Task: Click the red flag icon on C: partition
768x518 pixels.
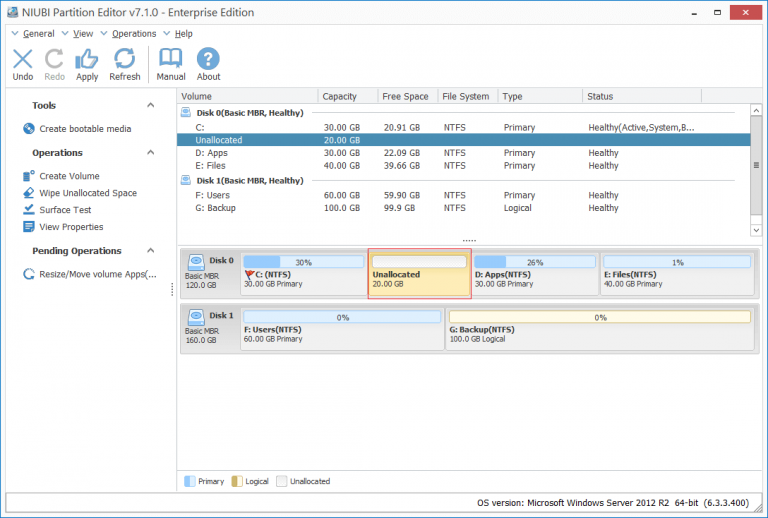Action: click(x=249, y=275)
